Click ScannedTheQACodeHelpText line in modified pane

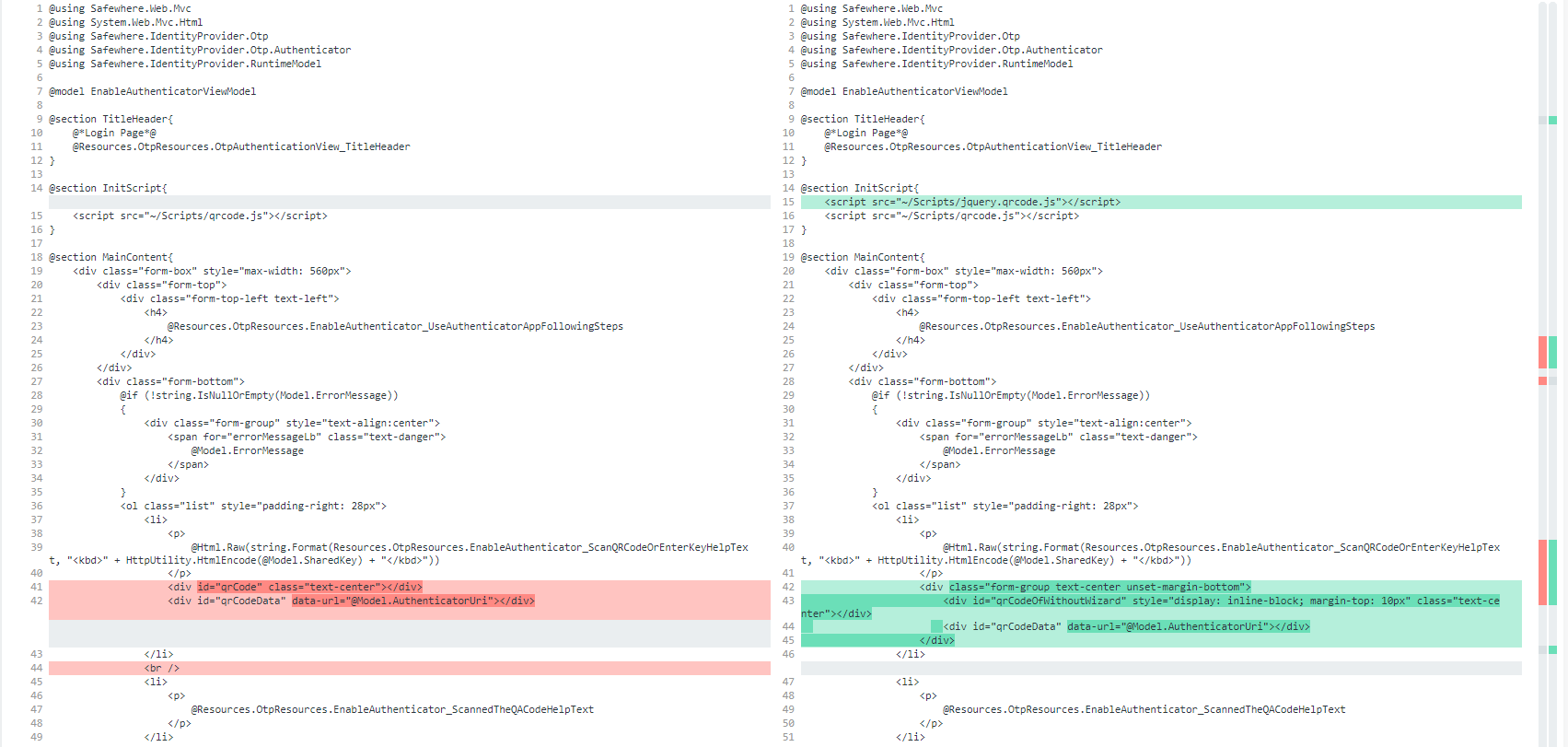(1144, 709)
